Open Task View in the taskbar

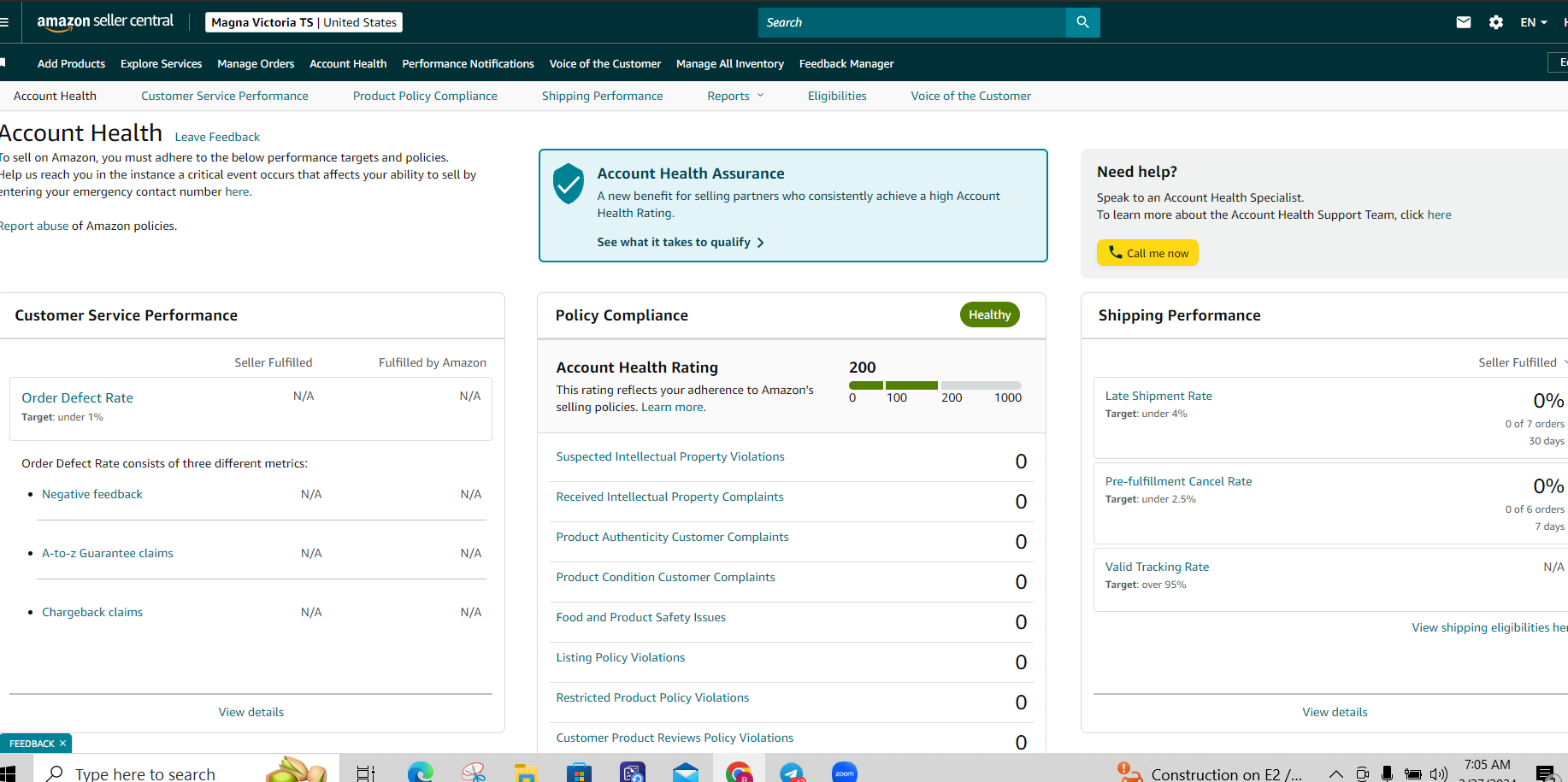coord(366,773)
